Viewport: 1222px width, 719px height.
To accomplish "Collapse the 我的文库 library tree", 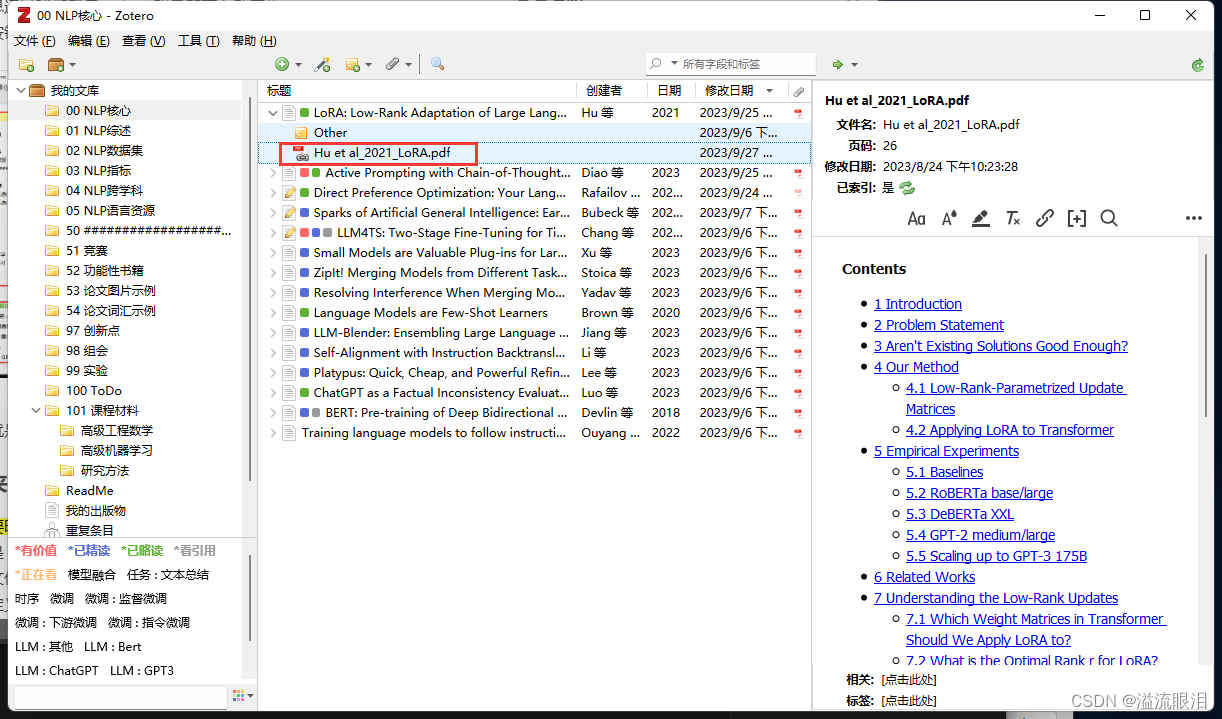I will pyautogui.click(x=21, y=91).
